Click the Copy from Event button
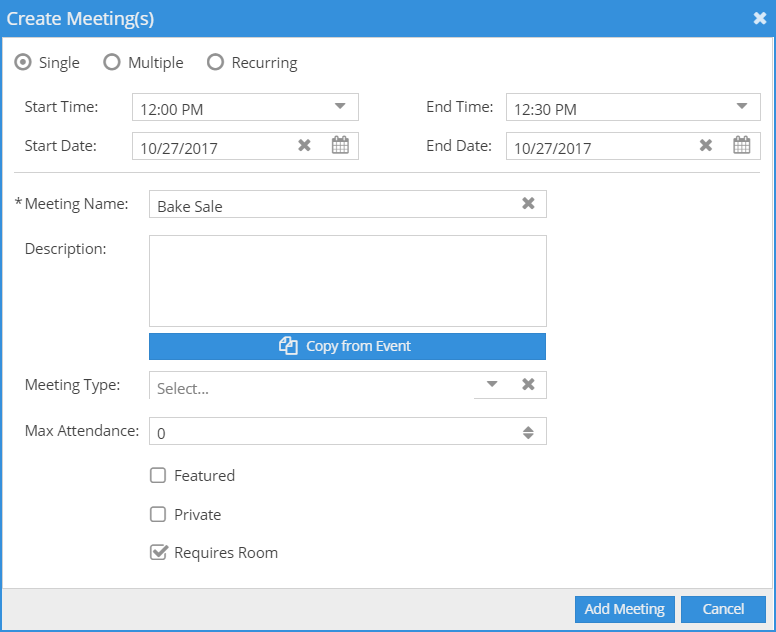The width and height of the screenshot is (776, 632). (x=347, y=346)
